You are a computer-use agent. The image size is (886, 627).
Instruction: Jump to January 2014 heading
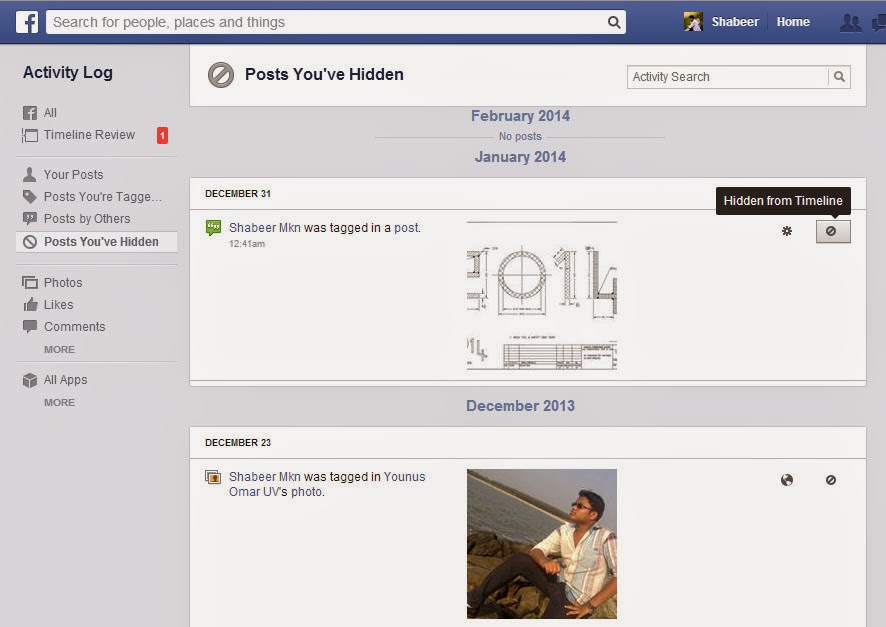(520, 156)
